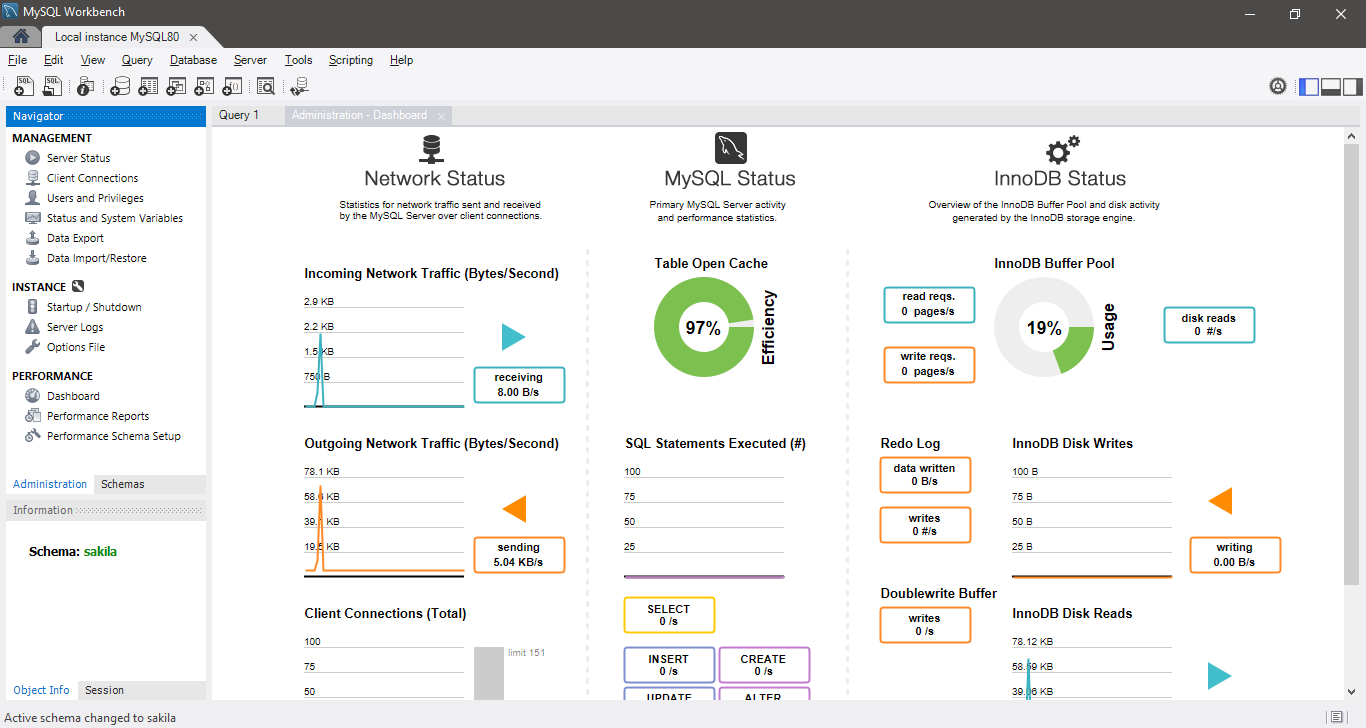Open the Help menu
The width and height of the screenshot is (1366, 728).
coord(401,60)
